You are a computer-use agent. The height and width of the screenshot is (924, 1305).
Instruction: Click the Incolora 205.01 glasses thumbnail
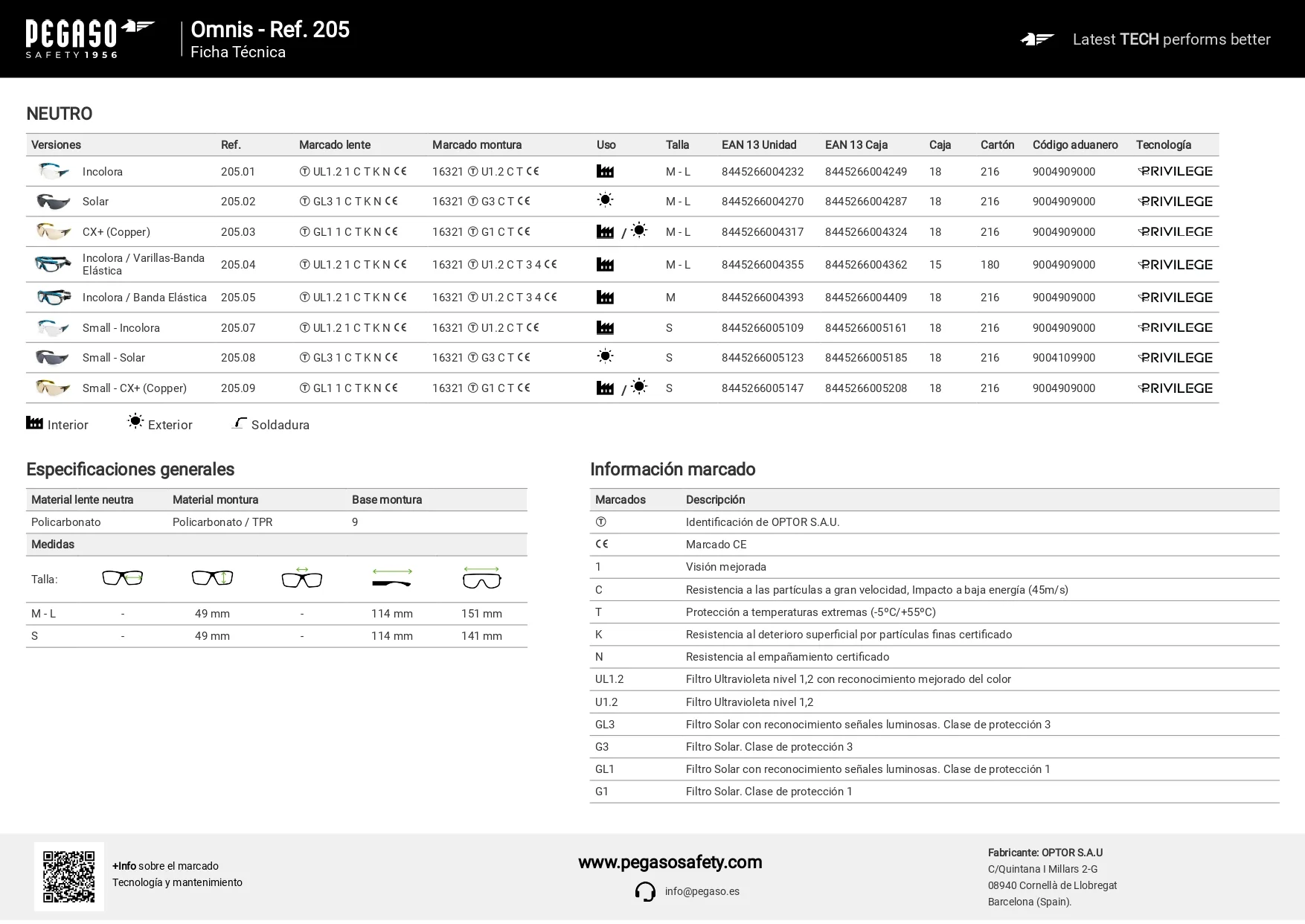coord(53,171)
